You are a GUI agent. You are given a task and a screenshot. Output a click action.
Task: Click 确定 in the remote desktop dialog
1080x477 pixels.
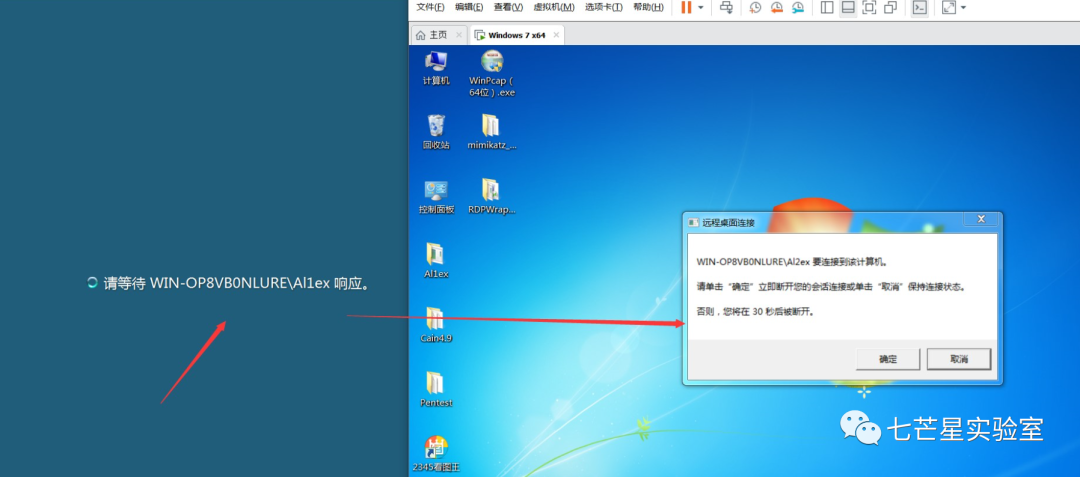(888, 359)
